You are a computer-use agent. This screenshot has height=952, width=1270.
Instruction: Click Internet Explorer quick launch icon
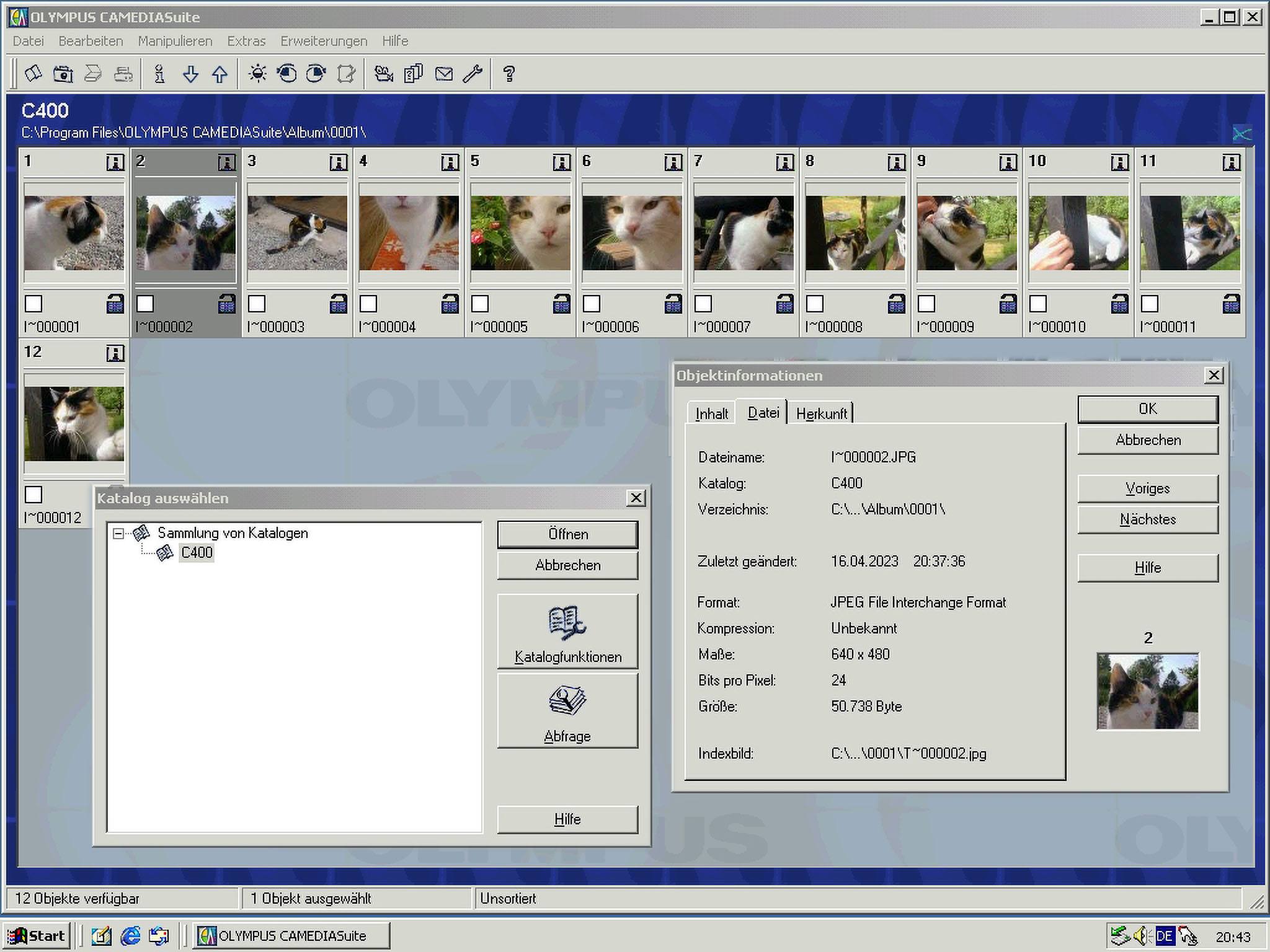point(130,936)
